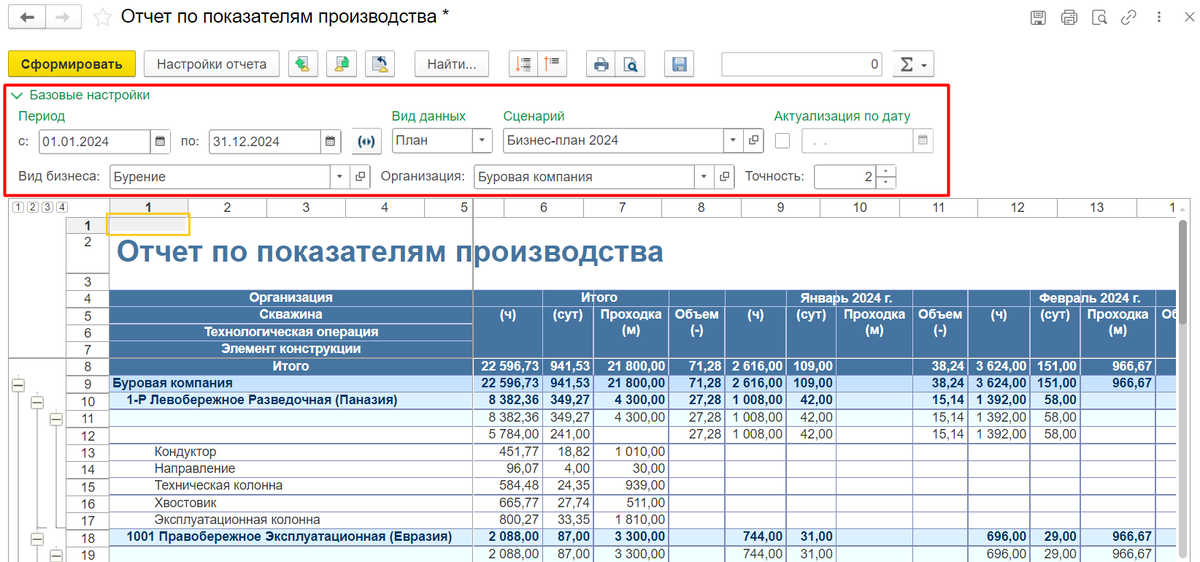1200x562 pixels.
Task: Select row header 8 in the spreadsheet
Action: (x=87, y=366)
